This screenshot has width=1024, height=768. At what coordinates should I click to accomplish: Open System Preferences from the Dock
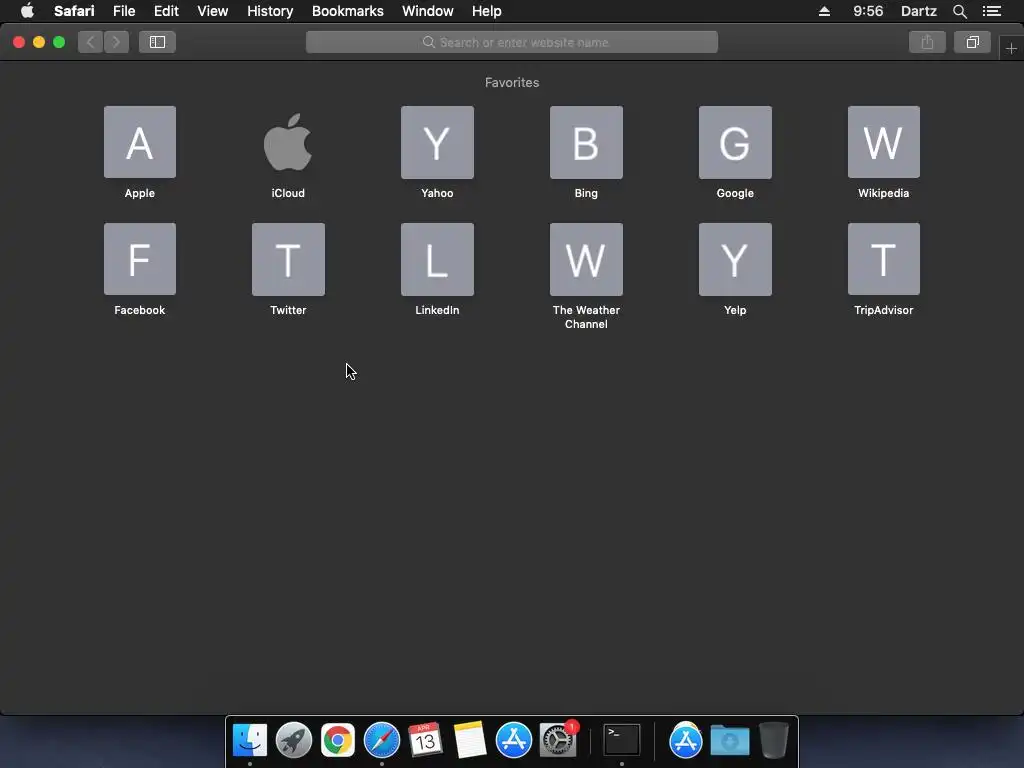coord(558,740)
